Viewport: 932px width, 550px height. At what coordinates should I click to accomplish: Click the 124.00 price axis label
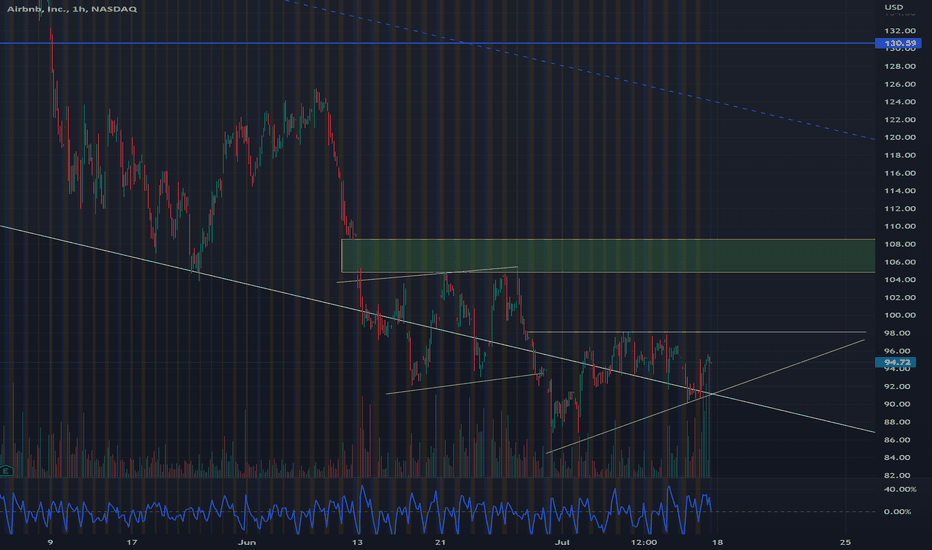coord(899,102)
